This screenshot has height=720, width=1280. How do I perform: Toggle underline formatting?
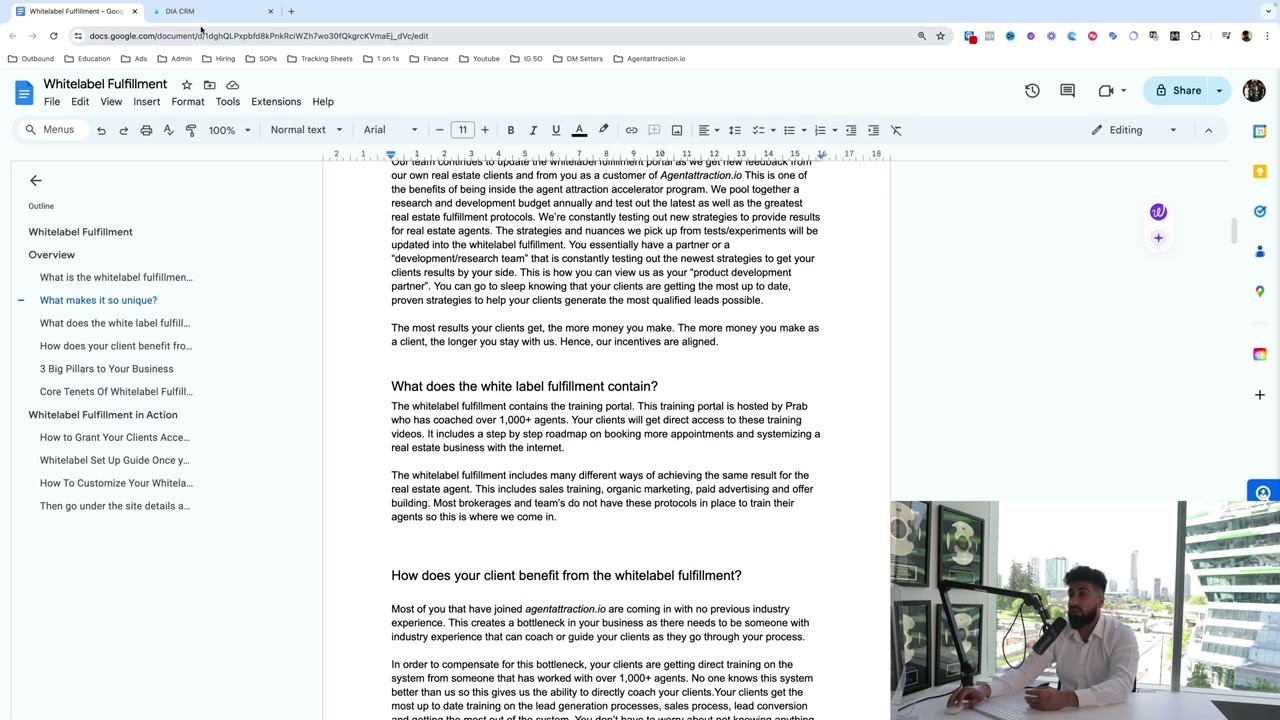coord(556,130)
